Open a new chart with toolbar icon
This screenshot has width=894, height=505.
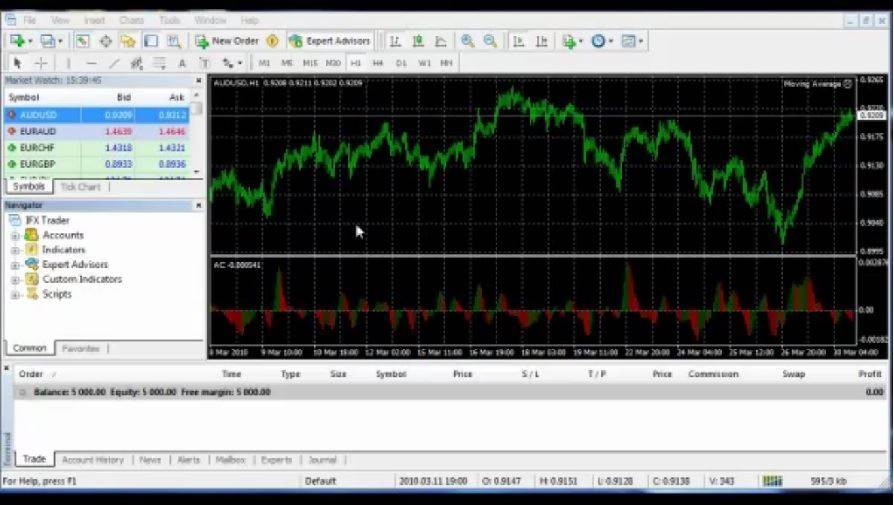click(x=17, y=41)
